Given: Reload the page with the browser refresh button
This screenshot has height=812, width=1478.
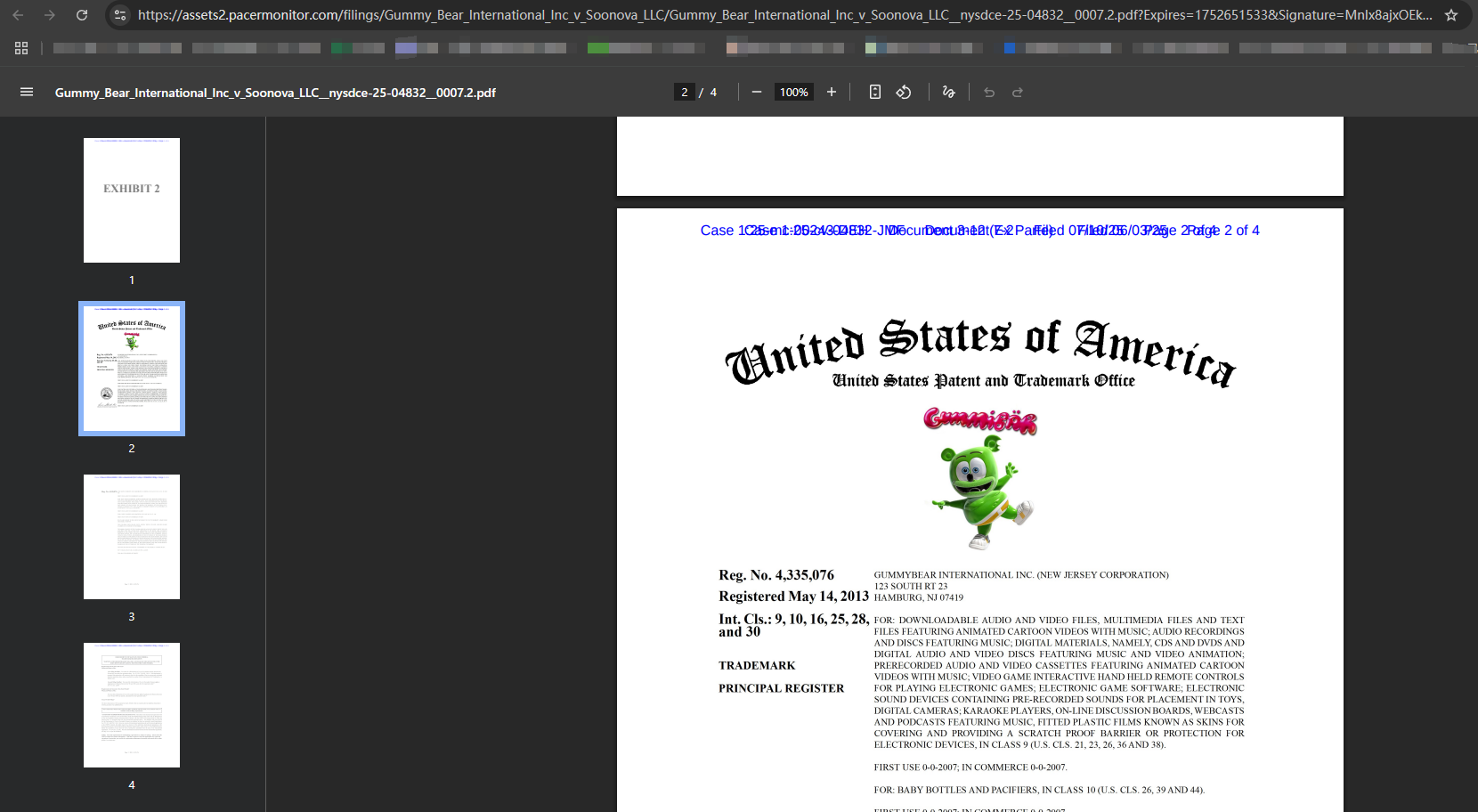Looking at the screenshot, I should coord(82,15).
